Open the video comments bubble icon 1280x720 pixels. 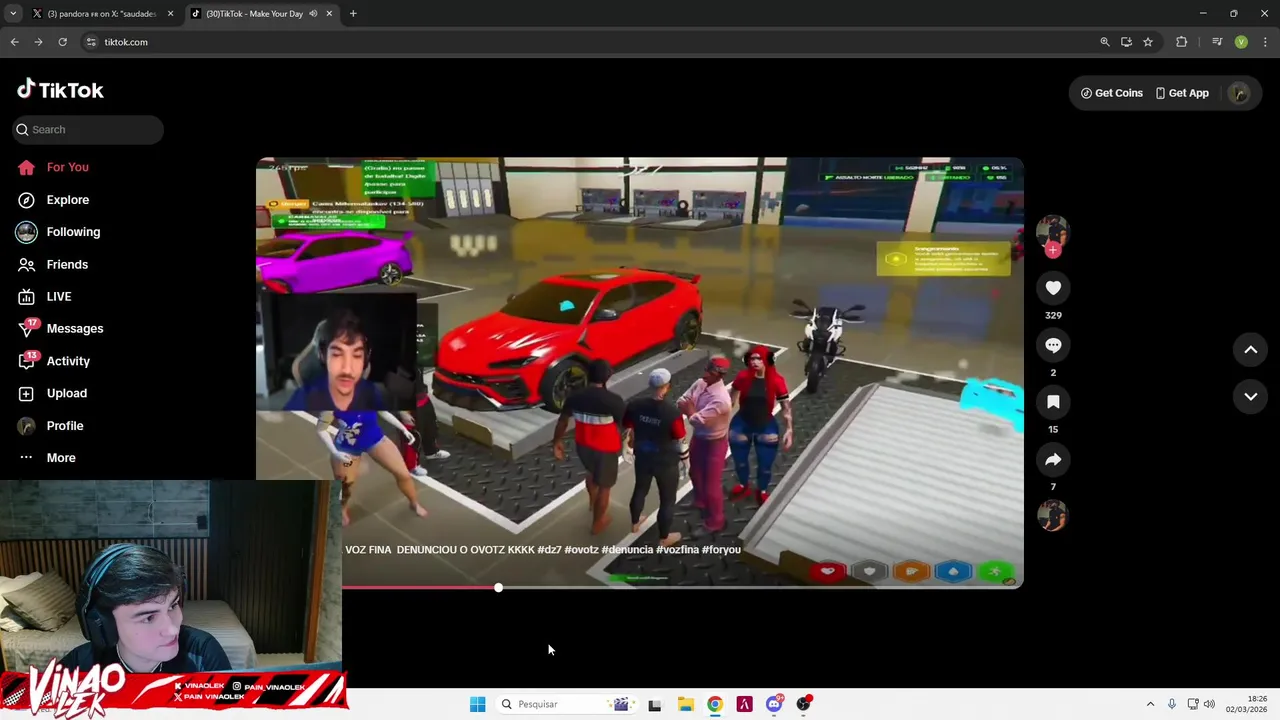pyautogui.click(x=1053, y=345)
